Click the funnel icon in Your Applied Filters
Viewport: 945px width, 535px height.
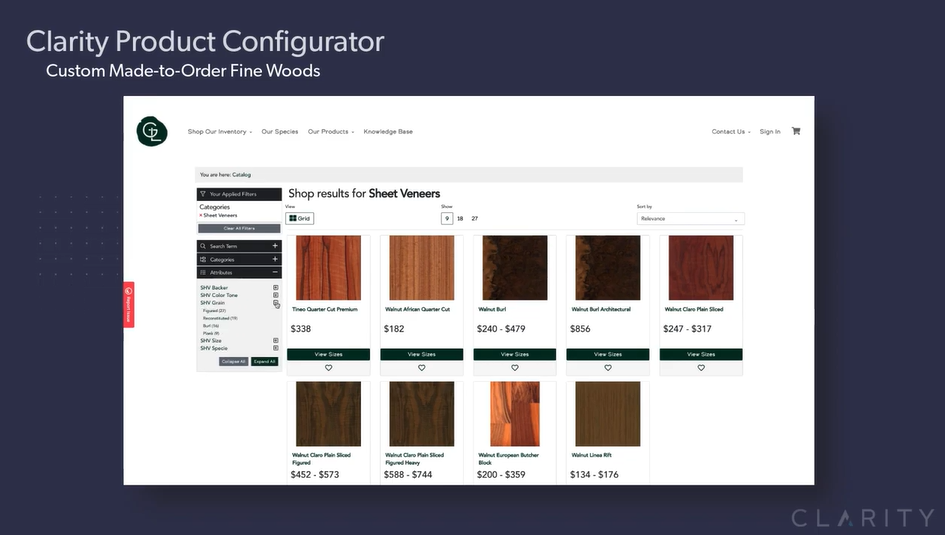(203, 194)
